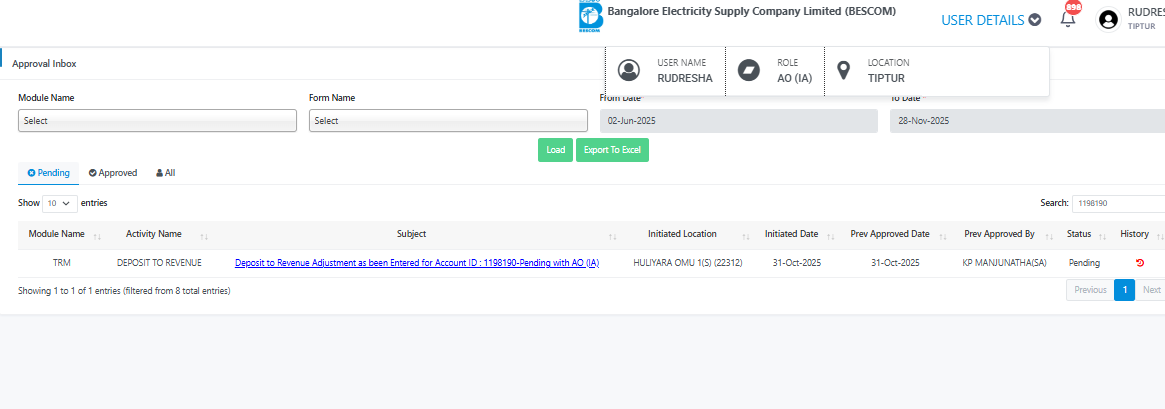Screen dimensions: 1165x409
Task: Click the AO (IA) role value
Action: 794,78
